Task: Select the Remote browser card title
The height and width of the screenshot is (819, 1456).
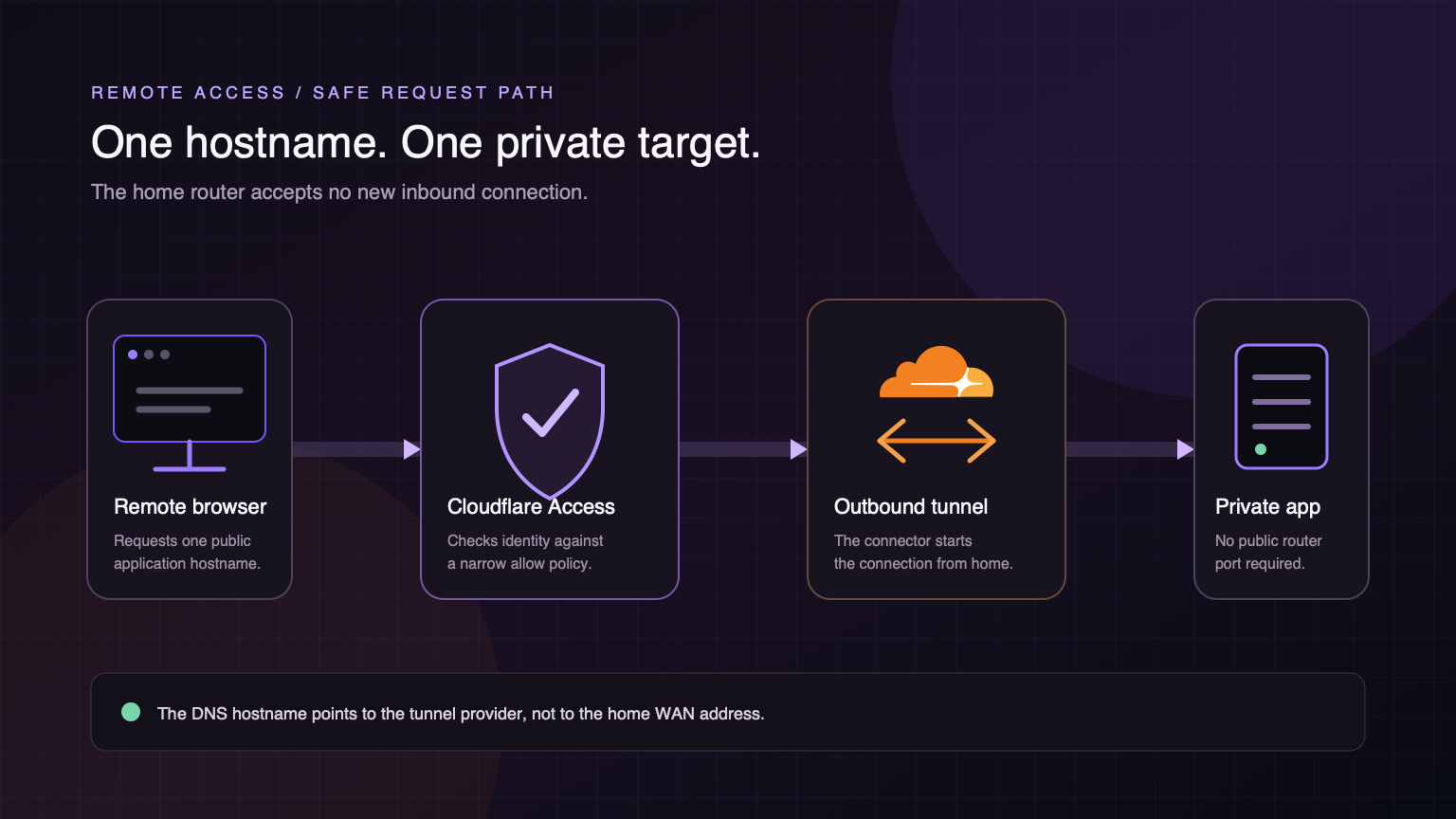Action: coord(190,506)
